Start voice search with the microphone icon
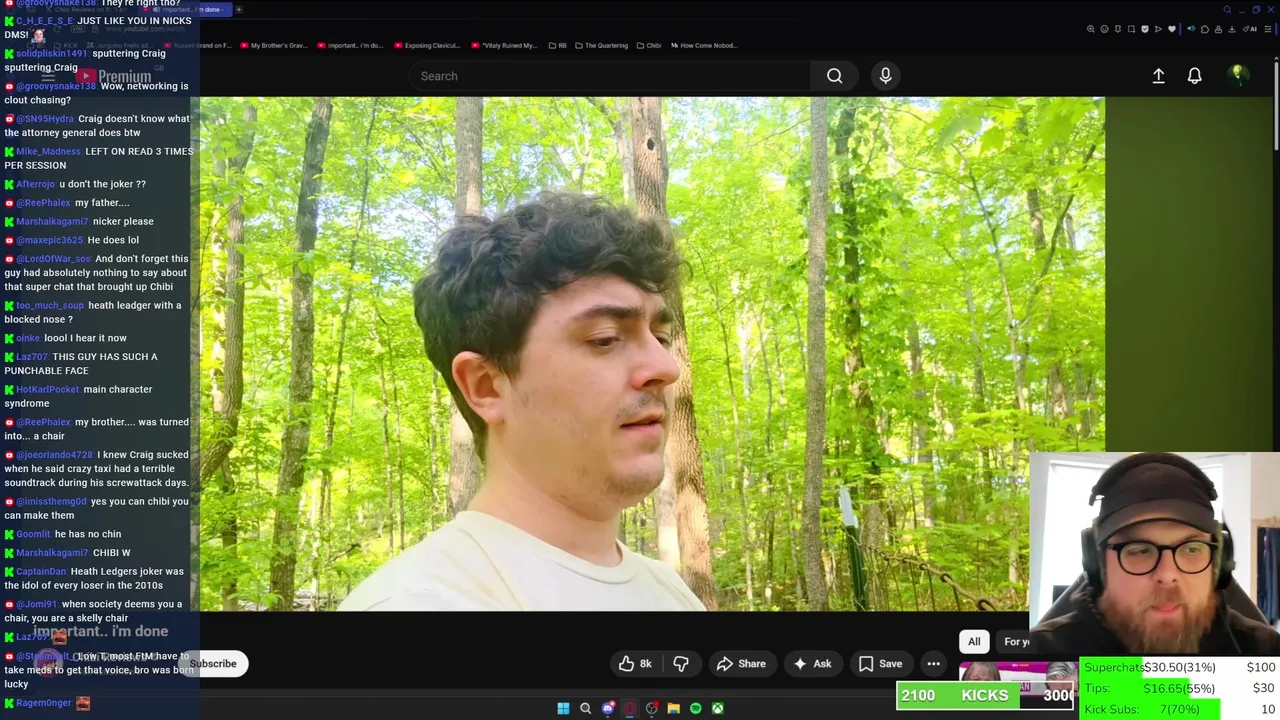This screenshot has height=720, width=1280. coord(885,76)
